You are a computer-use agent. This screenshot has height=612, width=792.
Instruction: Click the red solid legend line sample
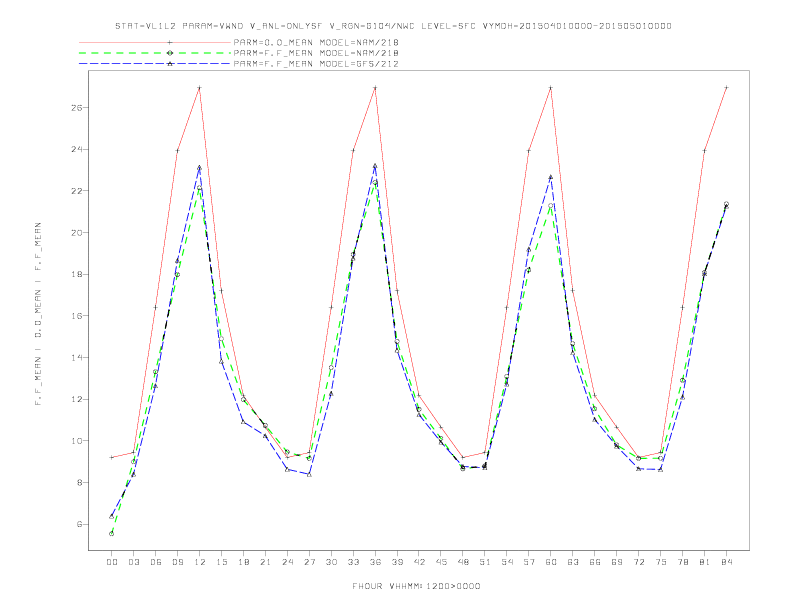[x=155, y=42]
